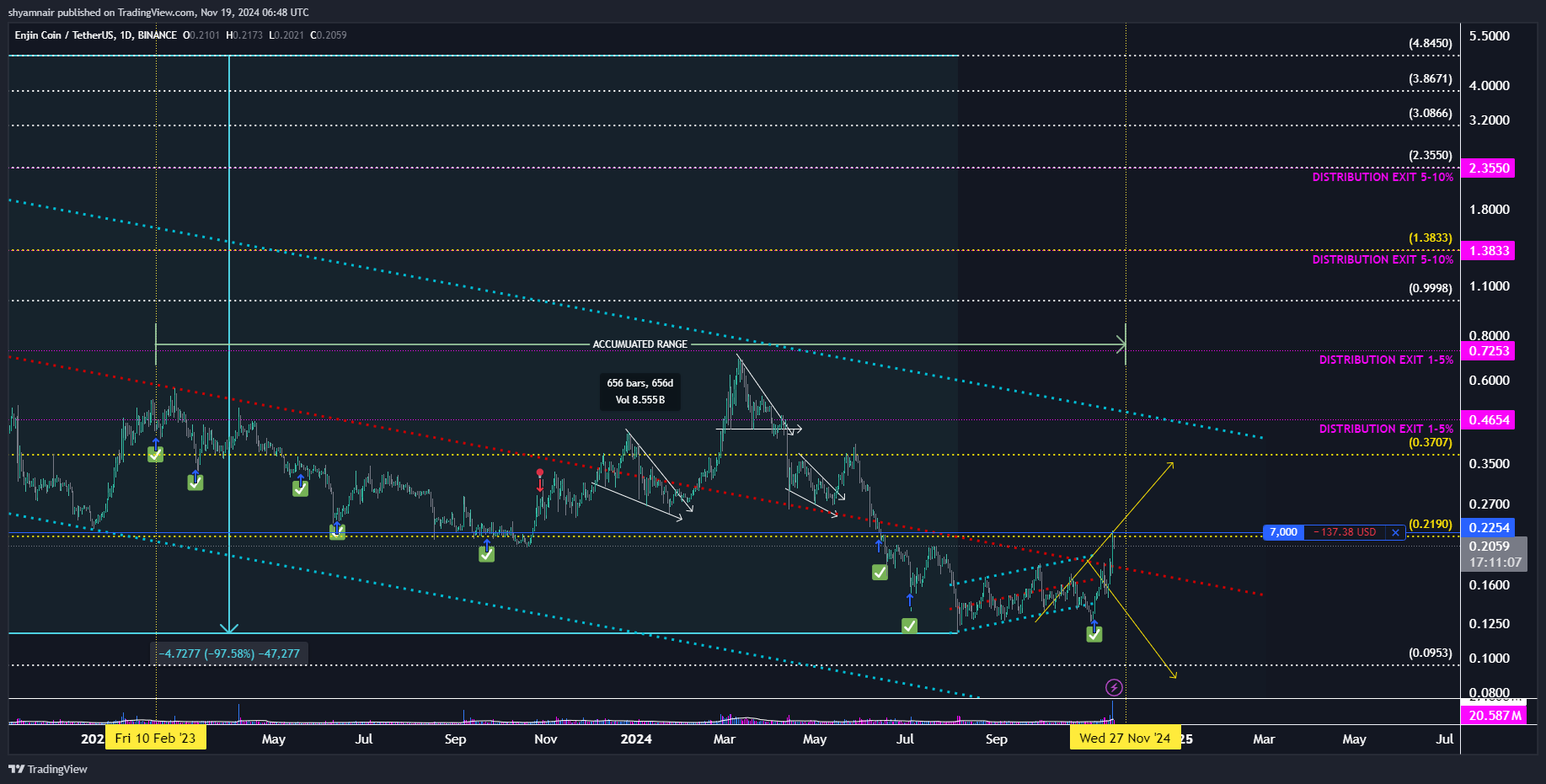Click the 0.1600 price axis value
Viewport: 1546px width, 784px height.
[x=1490, y=585]
